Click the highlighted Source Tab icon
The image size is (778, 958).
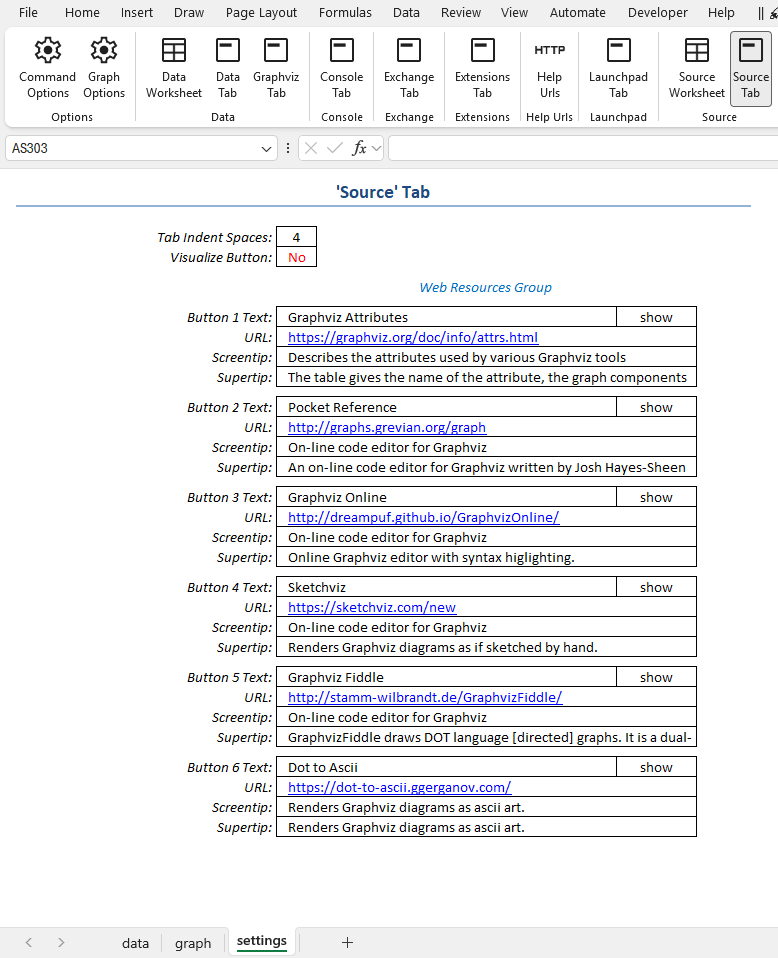click(x=750, y=50)
